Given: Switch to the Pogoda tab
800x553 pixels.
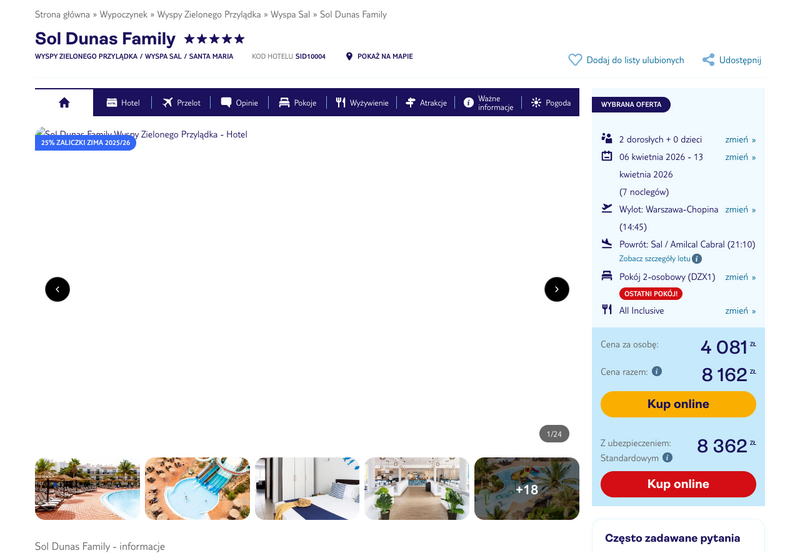Looking at the screenshot, I should 551,103.
